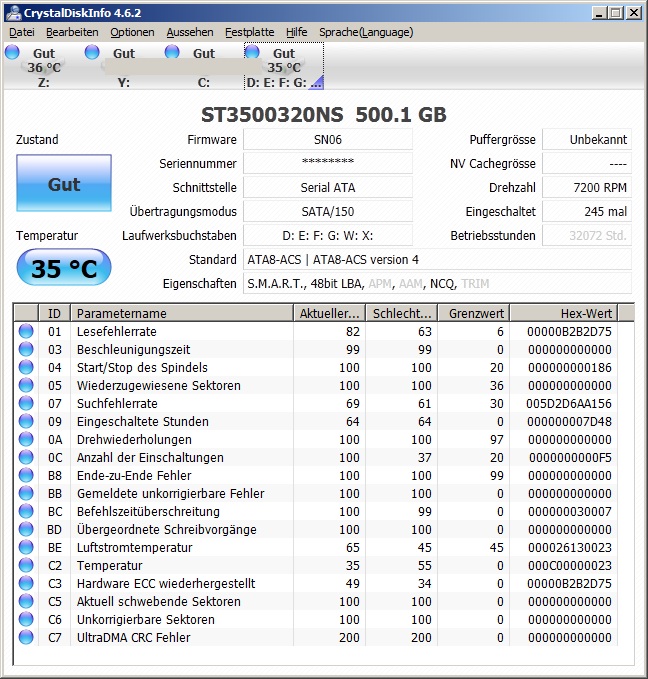This screenshot has width=648, height=679.
Task: Select the C: disk tab
Action: pyautogui.click(x=204, y=66)
